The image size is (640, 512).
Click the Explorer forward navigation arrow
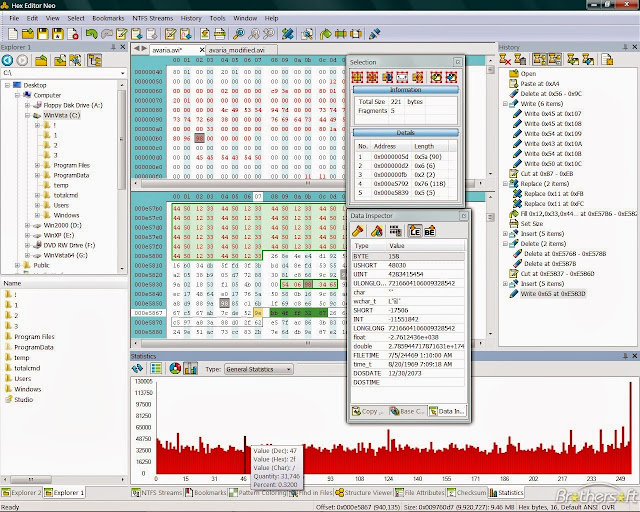22,60
